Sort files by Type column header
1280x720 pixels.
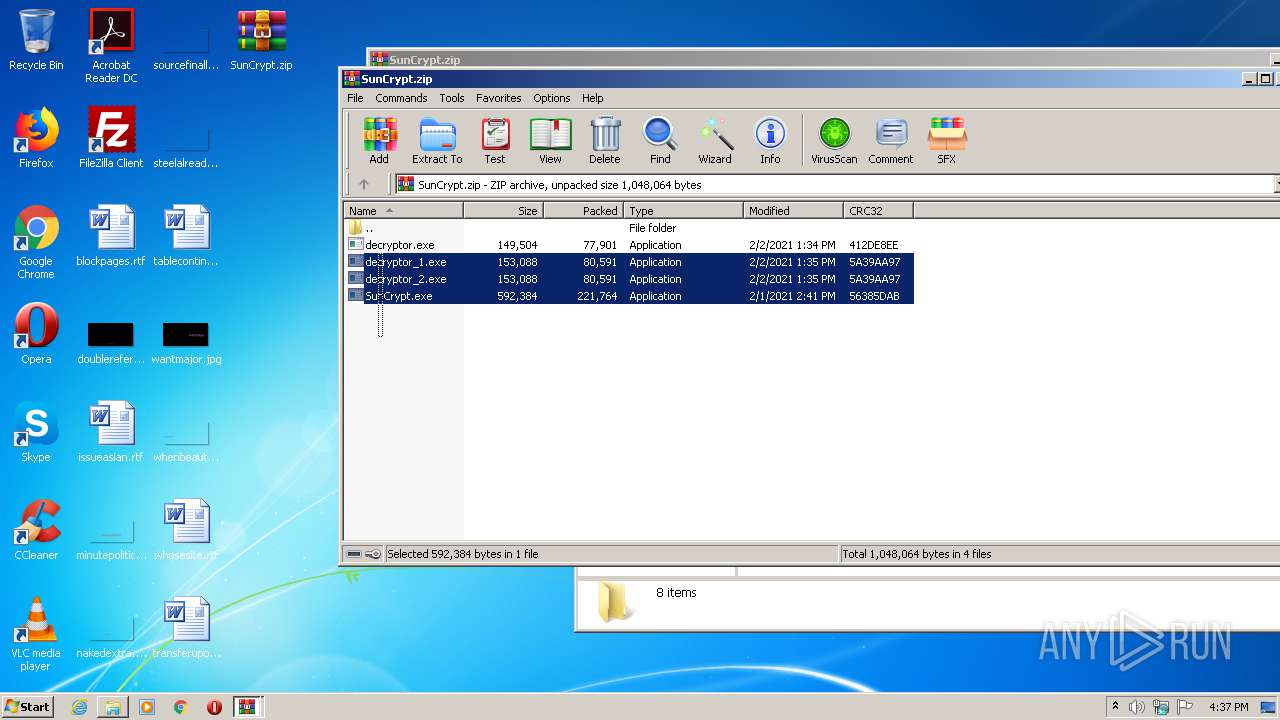[x=684, y=211]
